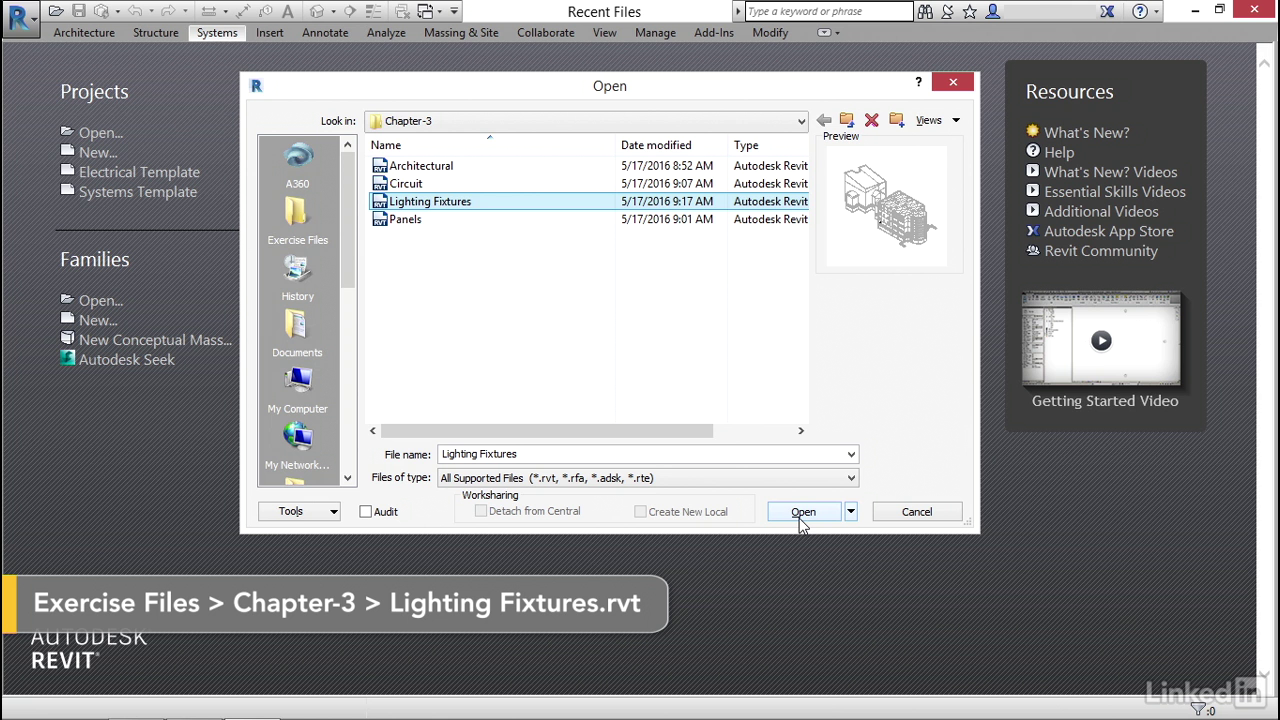Open History location in places sidebar
Viewport: 1280px width, 720px height.
pos(297,278)
